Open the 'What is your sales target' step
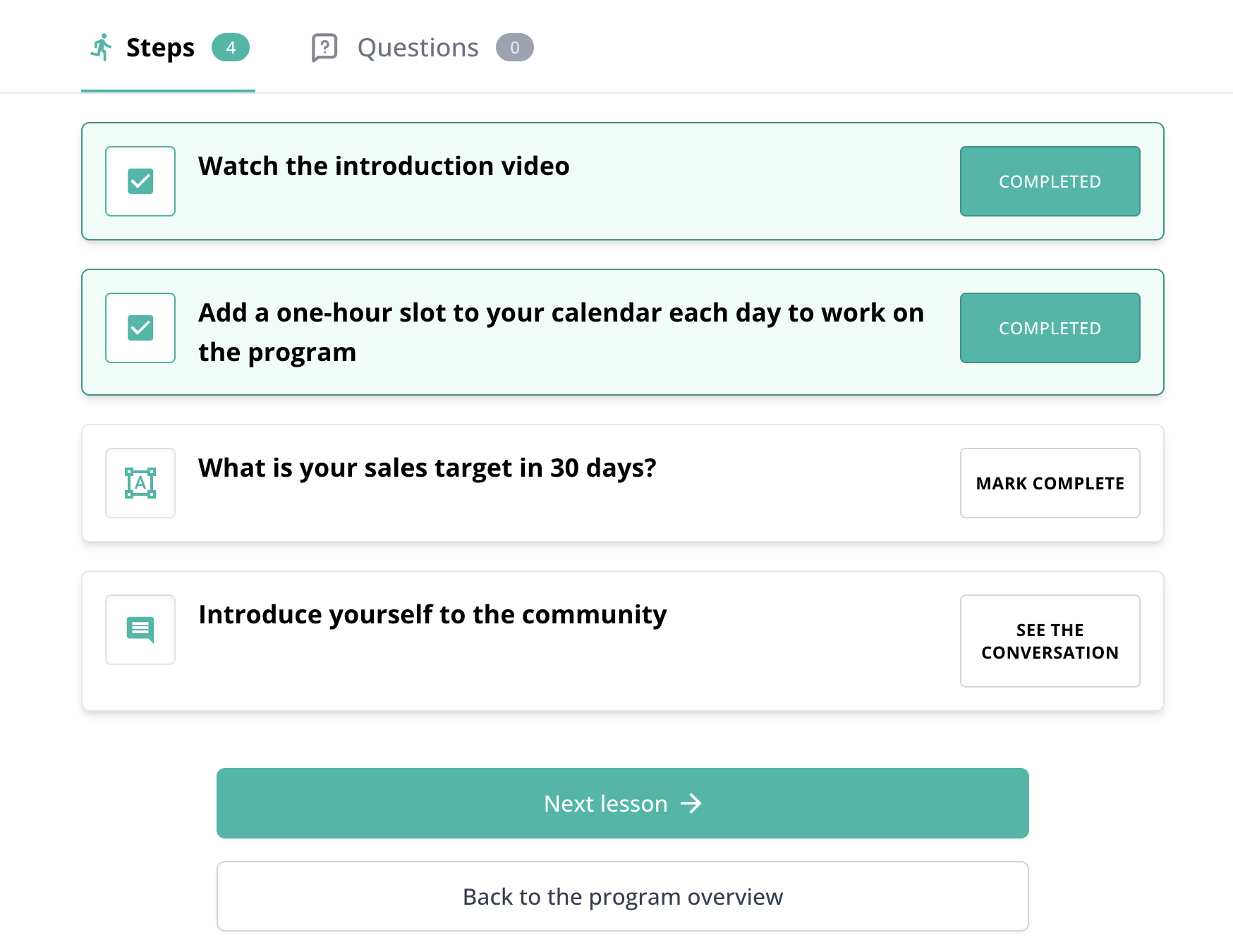 point(427,468)
